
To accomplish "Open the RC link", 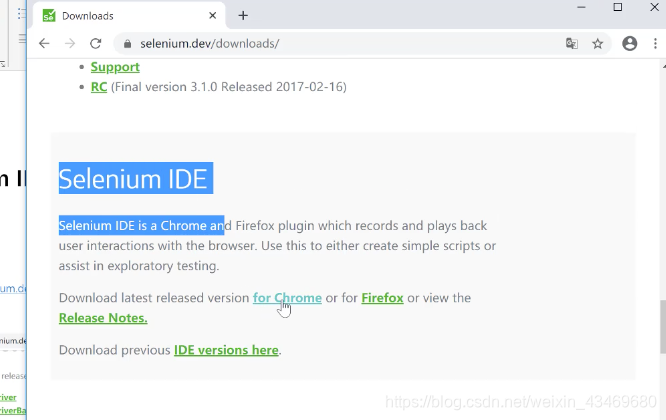I will pyautogui.click(x=99, y=87).
